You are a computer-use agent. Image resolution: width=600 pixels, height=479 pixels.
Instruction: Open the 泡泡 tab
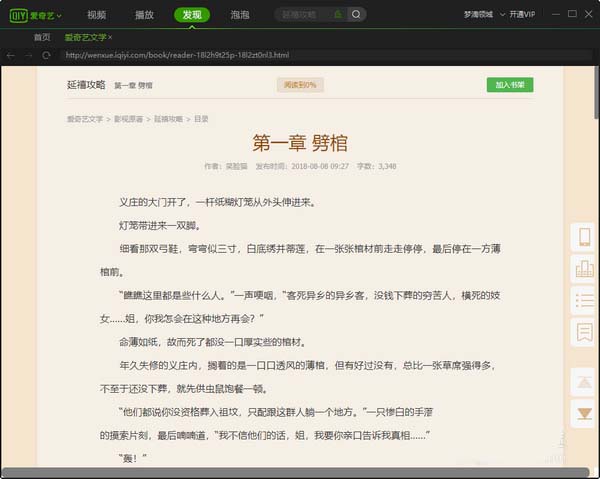click(x=240, y=15)
